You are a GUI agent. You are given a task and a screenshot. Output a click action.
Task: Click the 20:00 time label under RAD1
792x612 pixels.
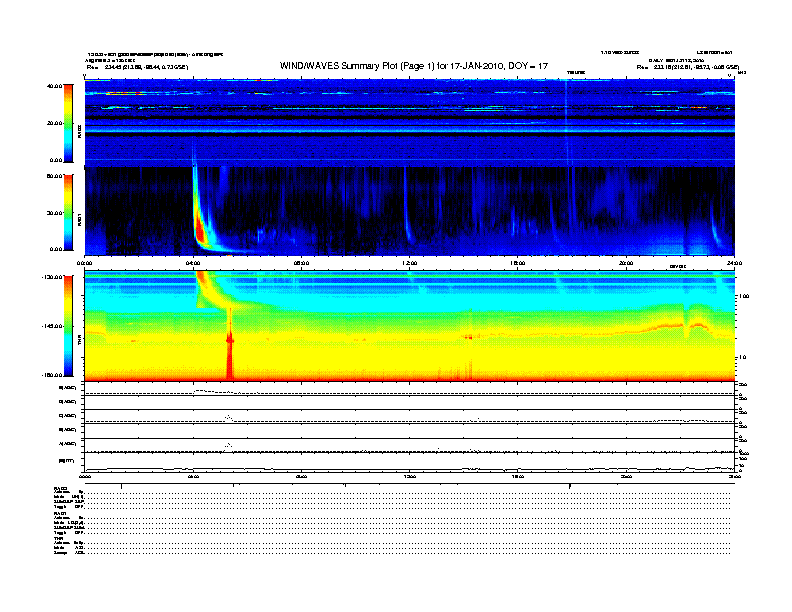click(x=626, y=263)
